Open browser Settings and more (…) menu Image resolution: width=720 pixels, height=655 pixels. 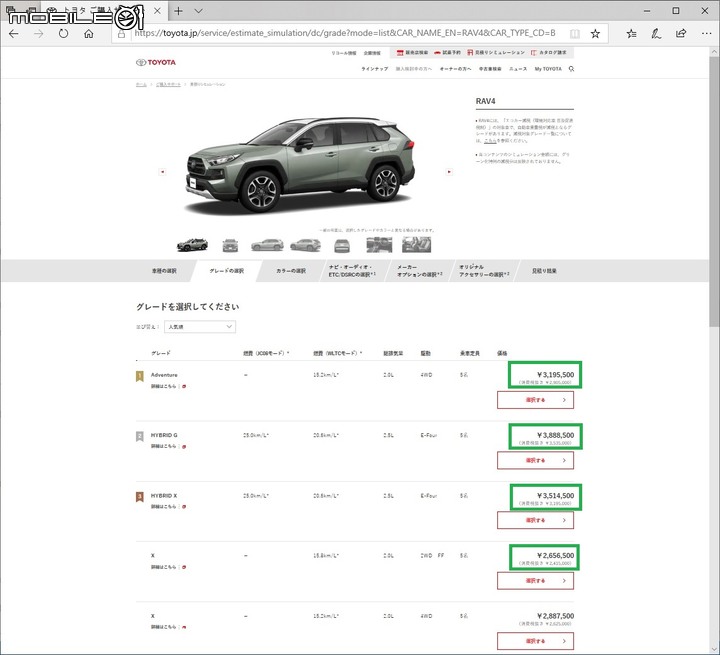[x=706, y=34]
